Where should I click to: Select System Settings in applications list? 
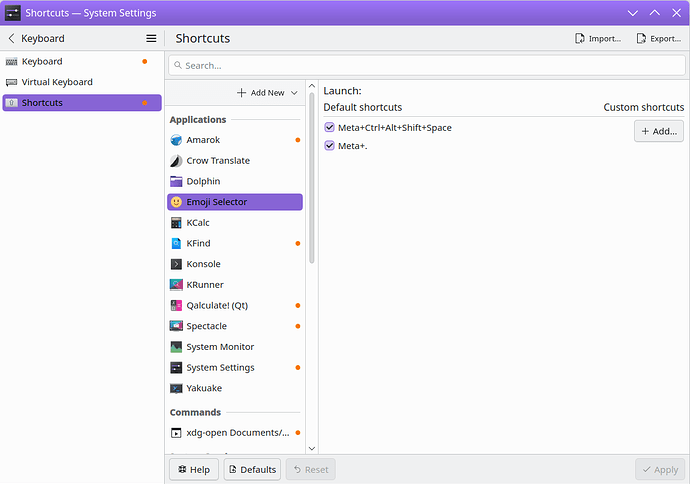235,367
